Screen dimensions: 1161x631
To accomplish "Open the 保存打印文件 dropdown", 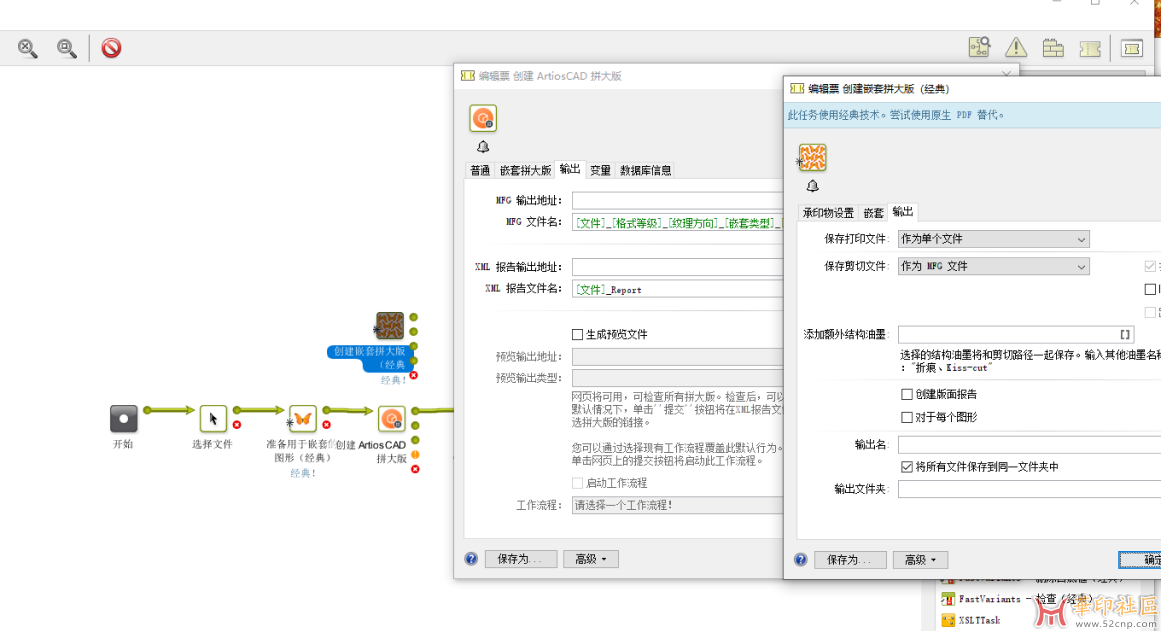I will click(x=993, y=239).
